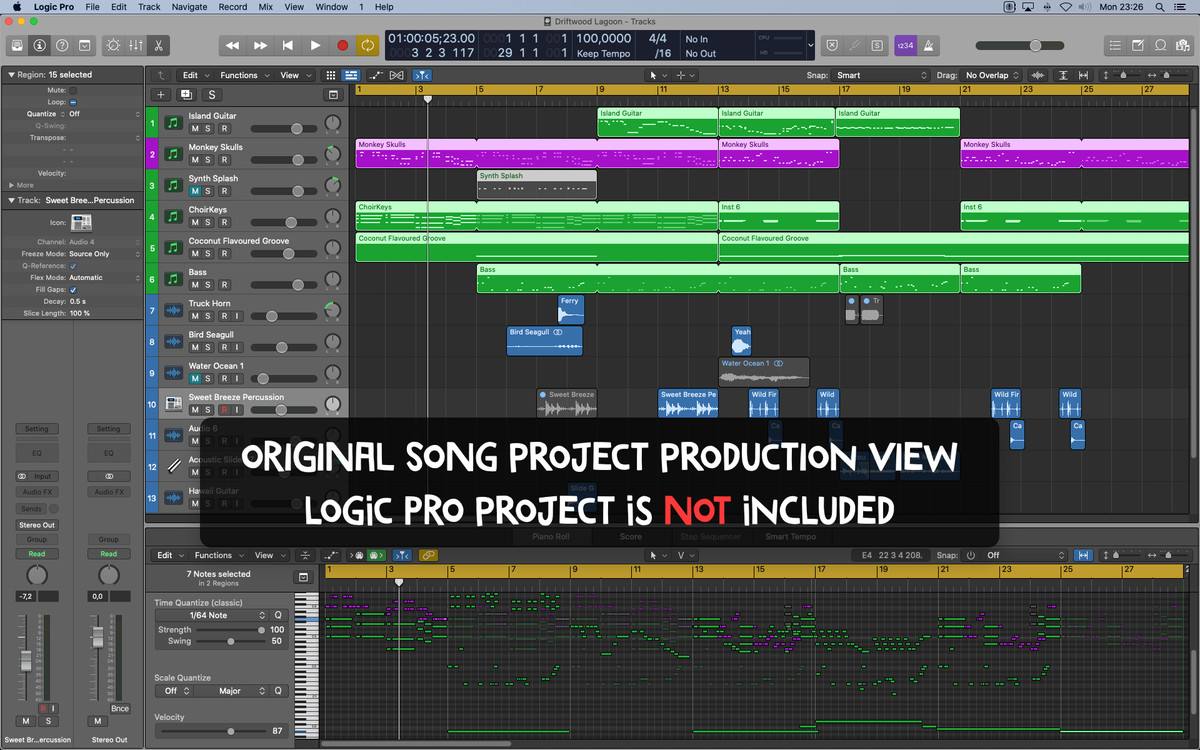This screenshot has height=750, width=1200.
Task: Click the Time Quantize Q button
Action: [x=279, y=615]
